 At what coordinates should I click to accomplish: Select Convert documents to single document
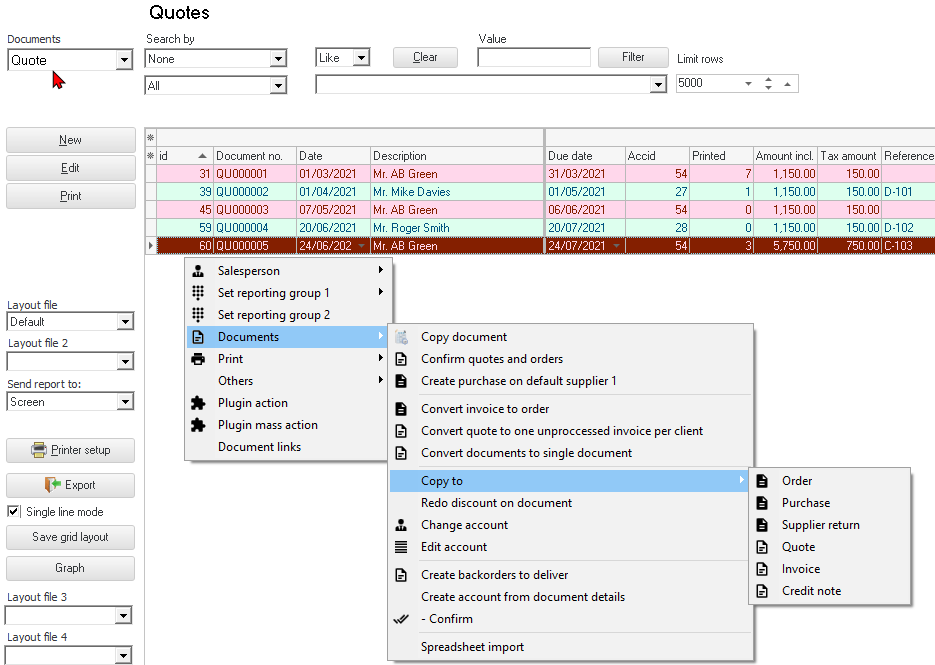click(x=526, y=453)
